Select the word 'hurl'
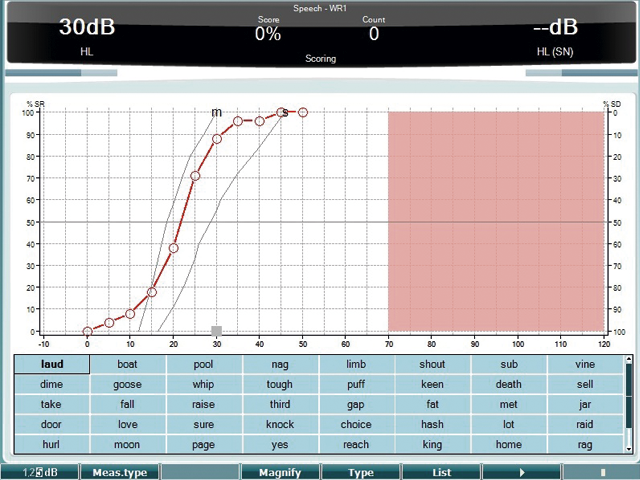The height and width of the screenshot is (480, 640). click(x=51, y=445)
